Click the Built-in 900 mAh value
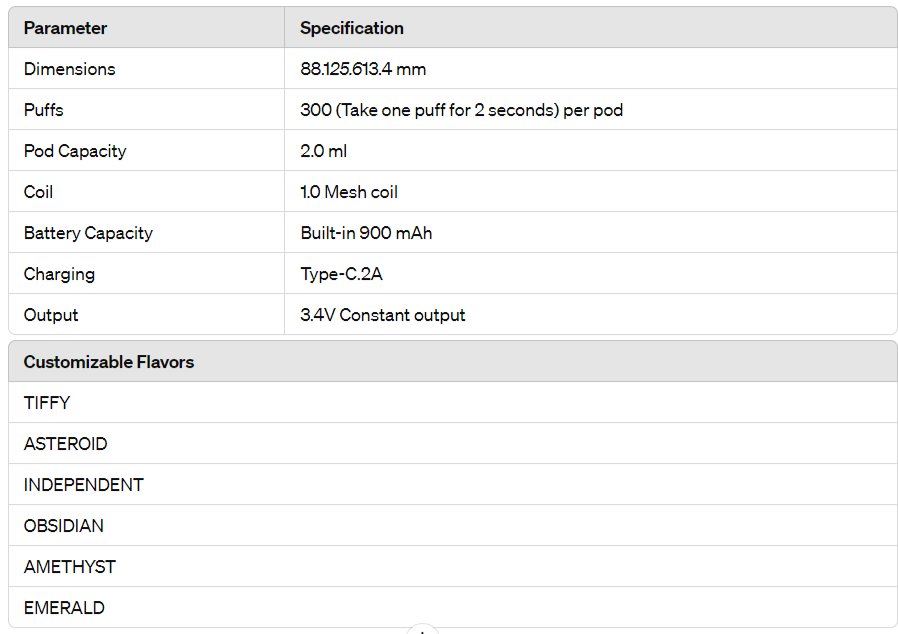This screenshot has width=898, height=634. [366, 233]
